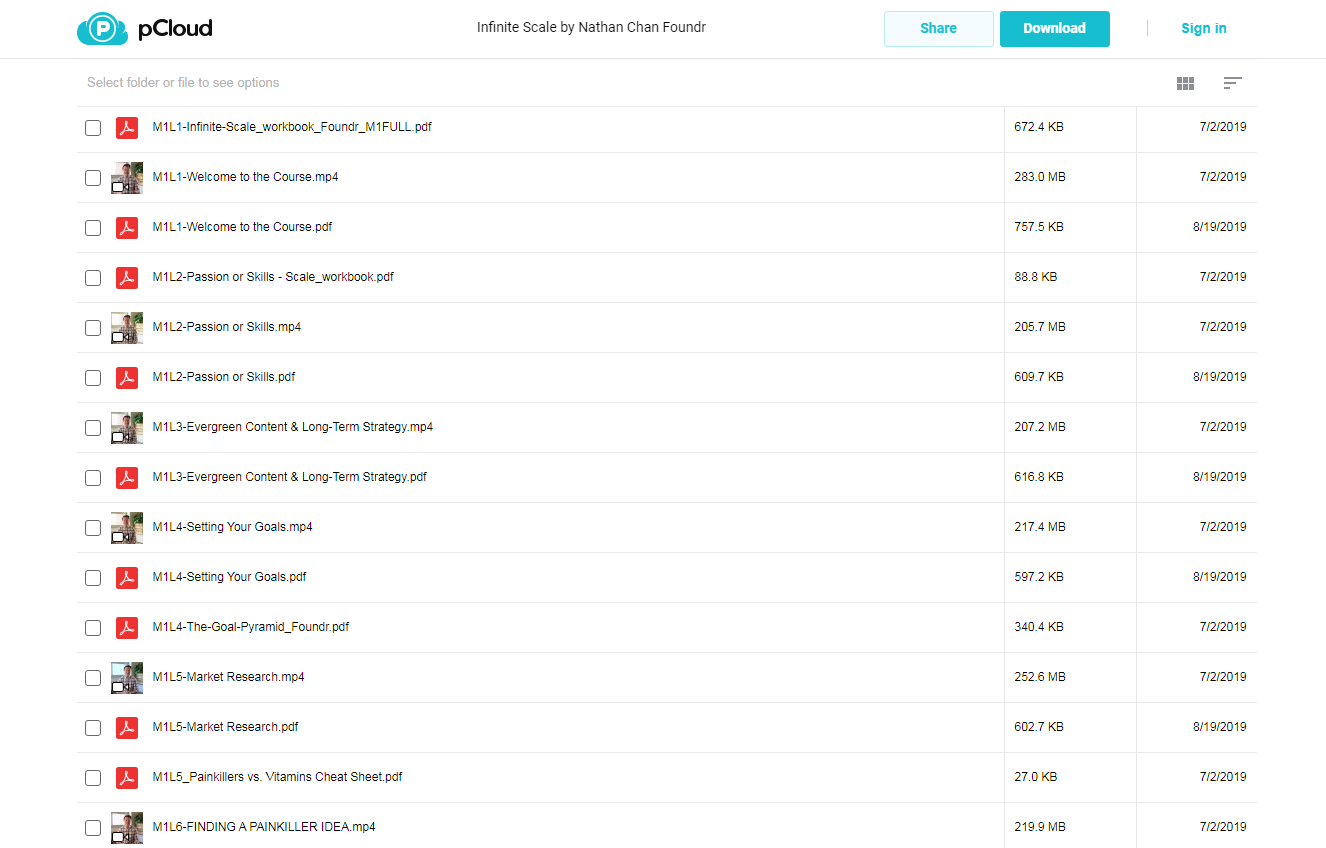1326x848 pixels.
Task: Click the Download button
Action: [x=1054, y=29]
